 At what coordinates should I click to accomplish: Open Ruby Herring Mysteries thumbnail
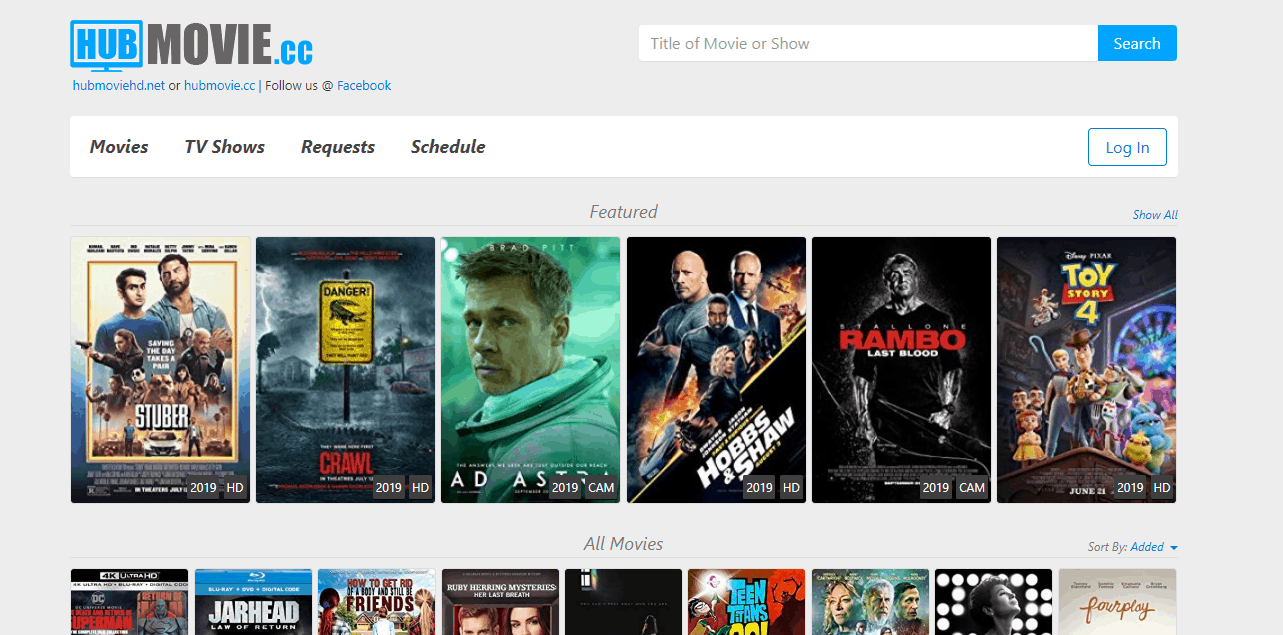pos(500,602)
